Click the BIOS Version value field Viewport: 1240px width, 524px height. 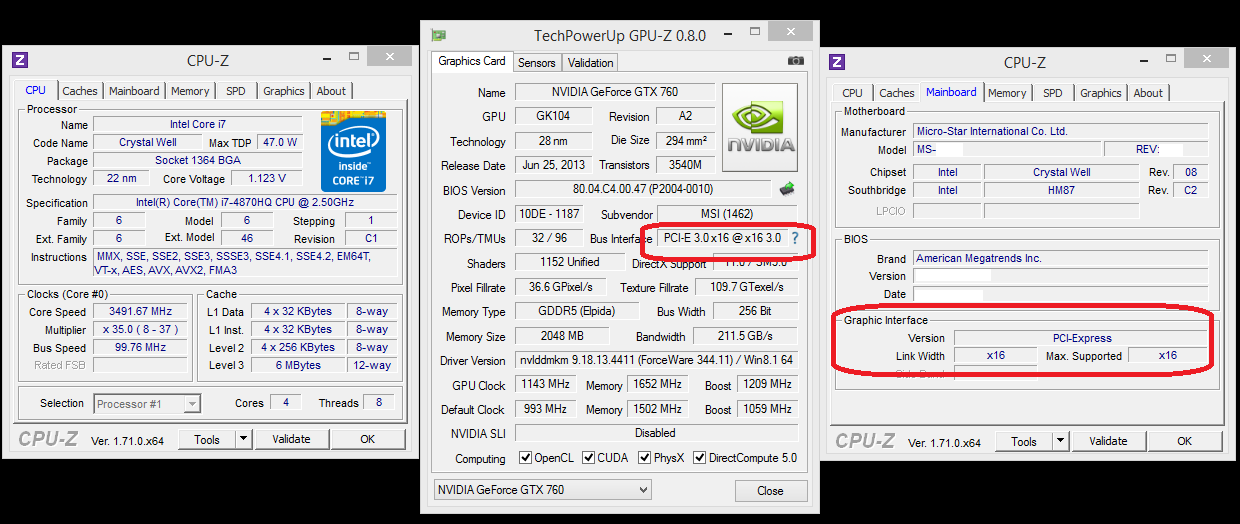[x=643, y=189]
